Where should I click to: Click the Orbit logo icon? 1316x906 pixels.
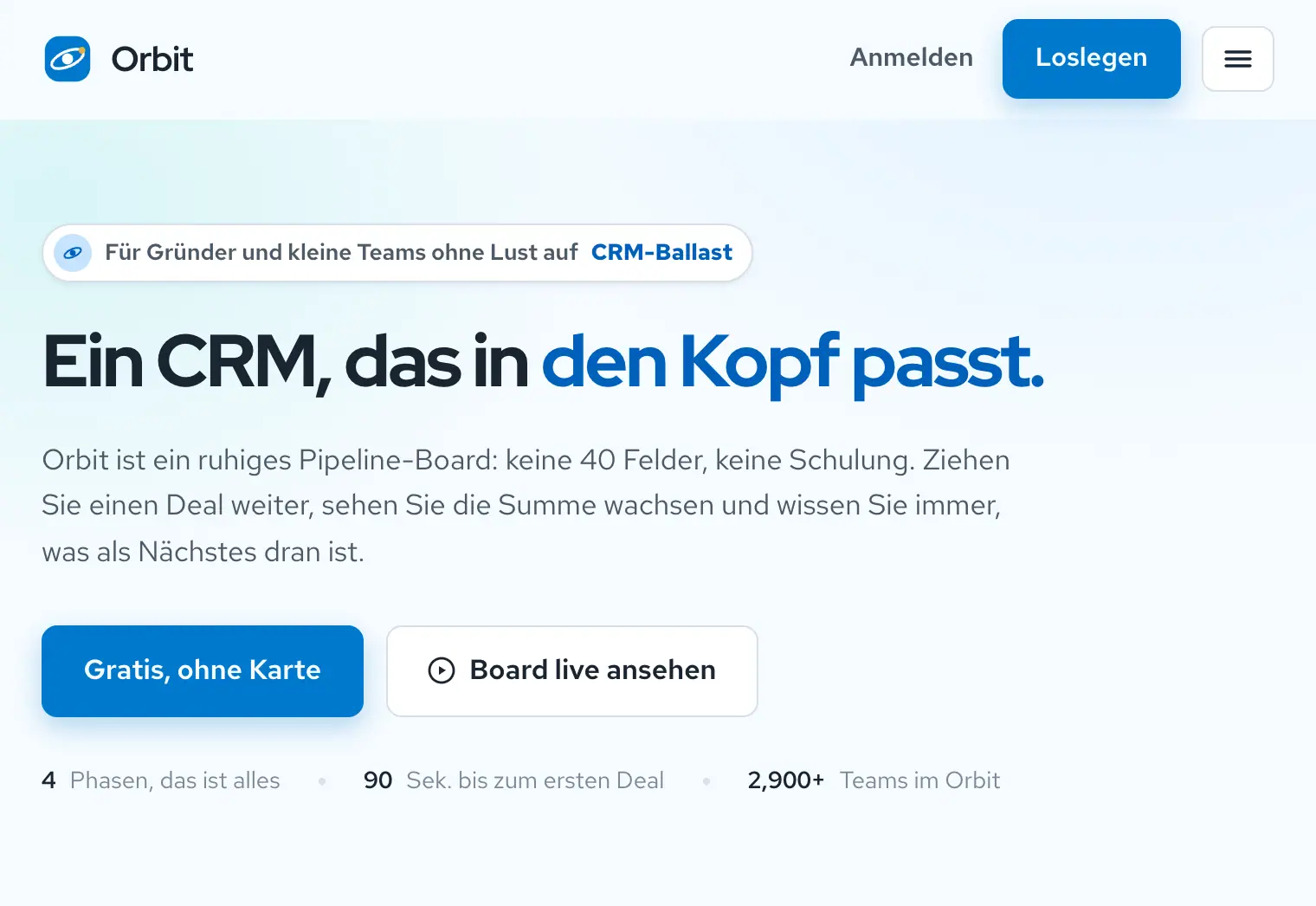point(68,59)
